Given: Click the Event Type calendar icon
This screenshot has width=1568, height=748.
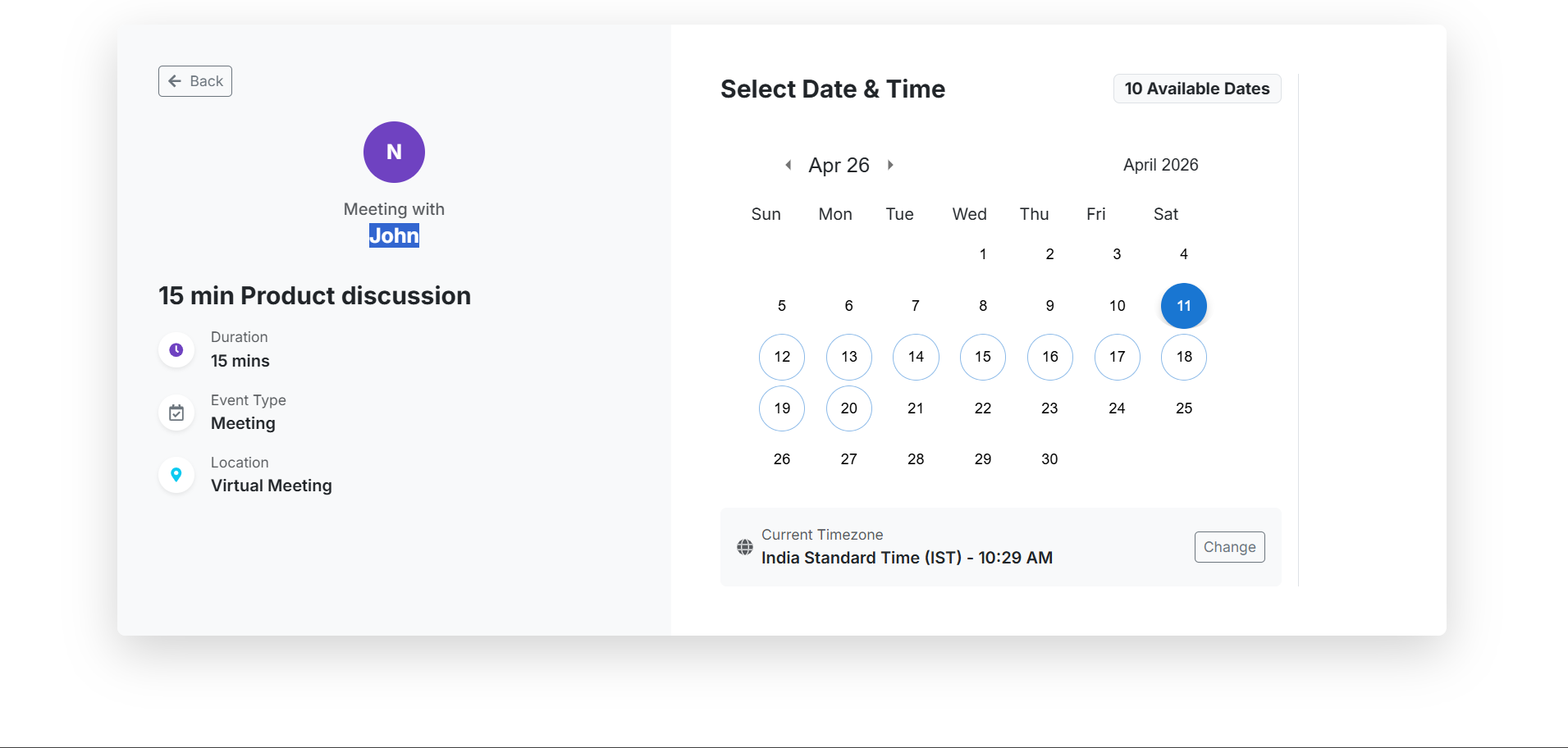Looking at the screenshot, I should point(176,413).
